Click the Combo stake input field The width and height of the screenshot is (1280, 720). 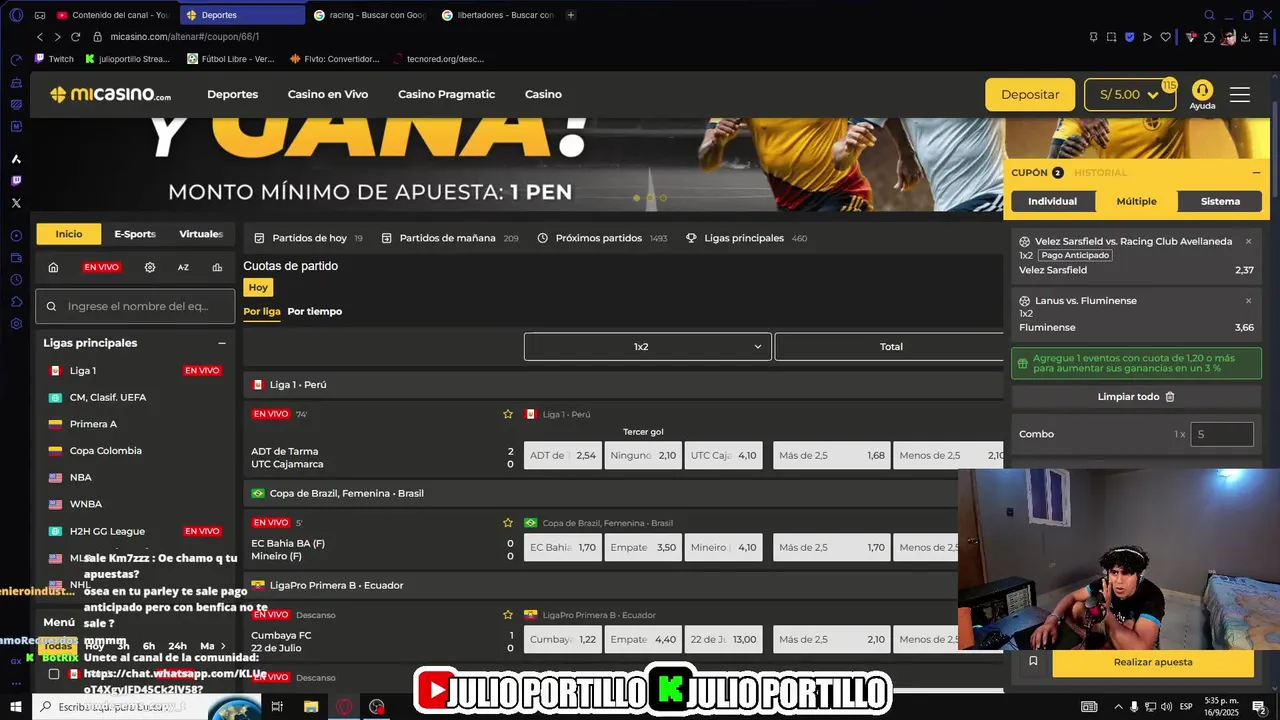(1222, 434)
